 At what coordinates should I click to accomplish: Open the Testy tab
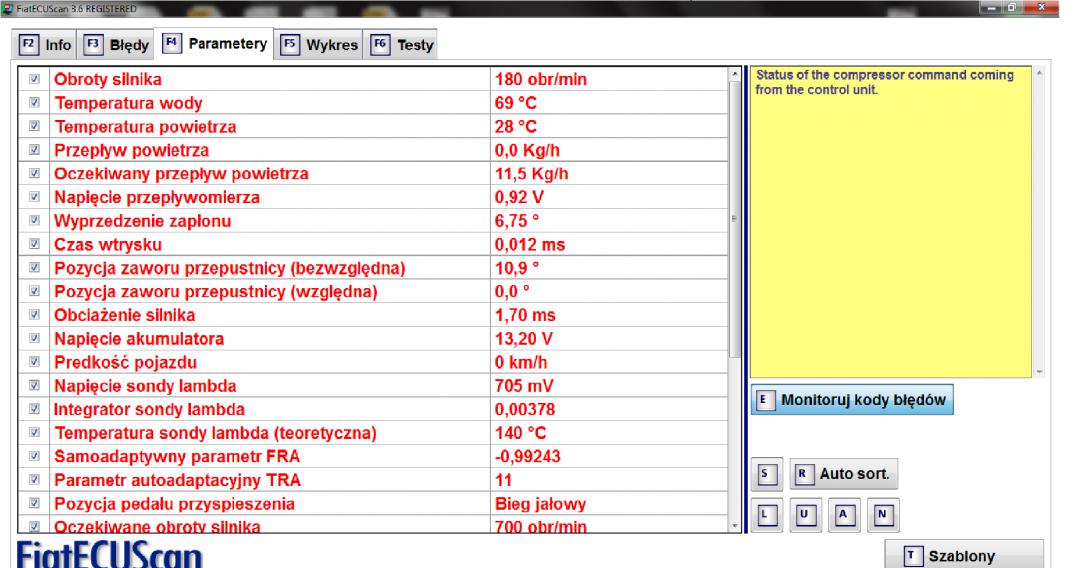[x=403, y=45]
